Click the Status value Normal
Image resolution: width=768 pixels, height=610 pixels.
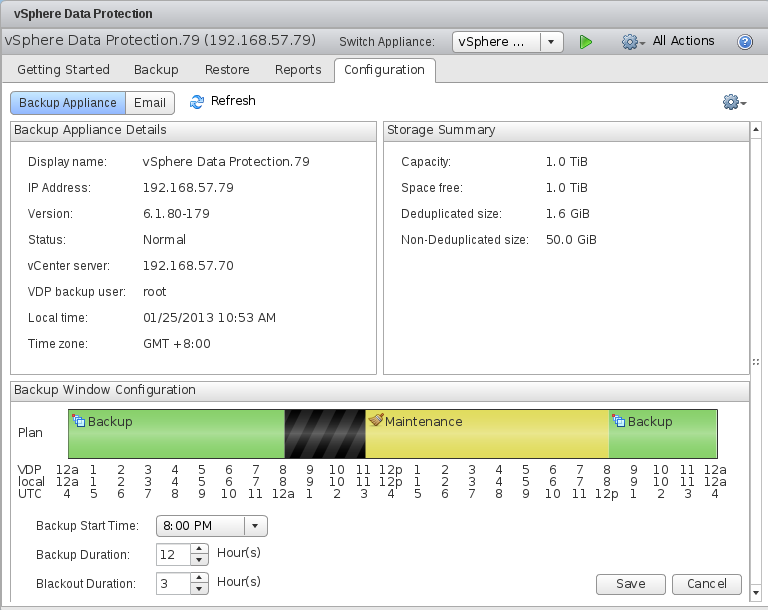164,240
